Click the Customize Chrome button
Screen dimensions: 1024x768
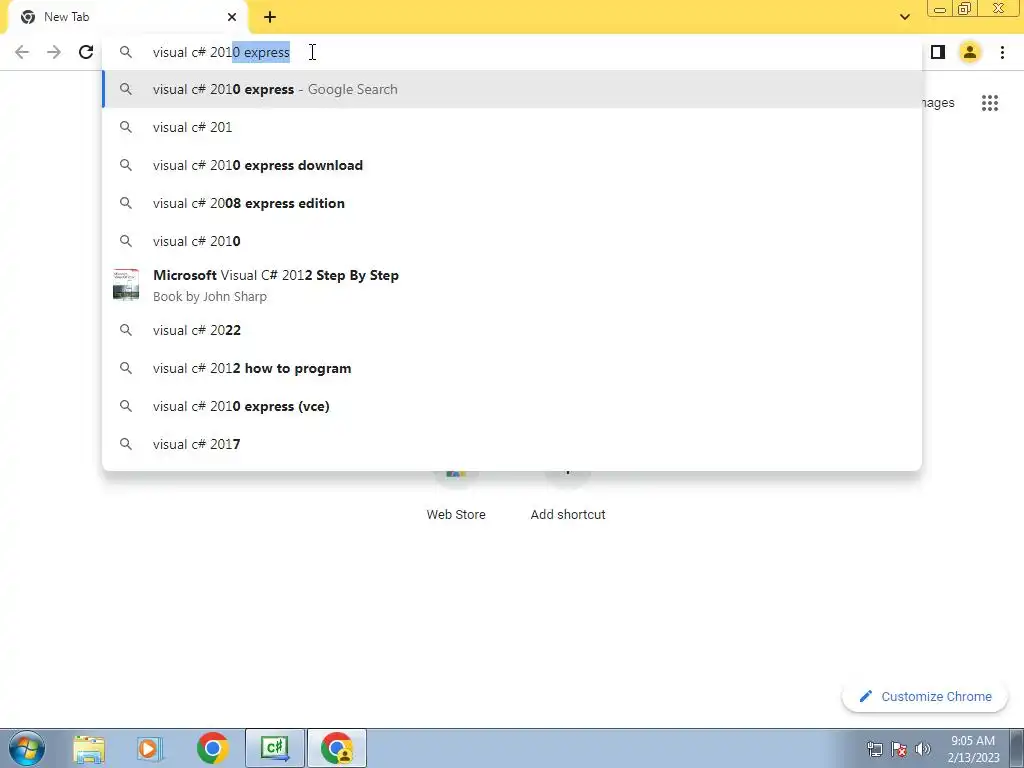coord(925,697)
